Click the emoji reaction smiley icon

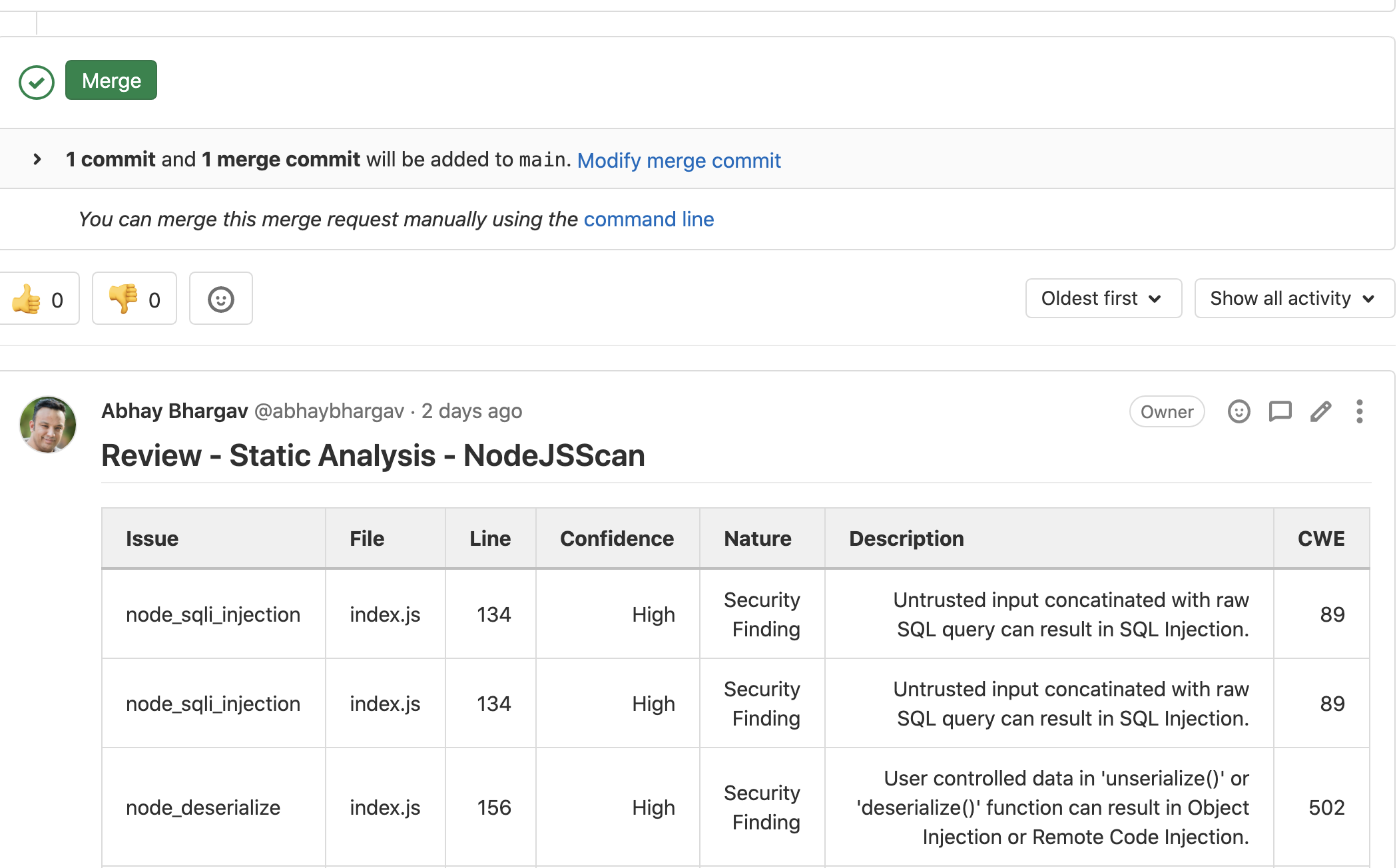[221, 298]
